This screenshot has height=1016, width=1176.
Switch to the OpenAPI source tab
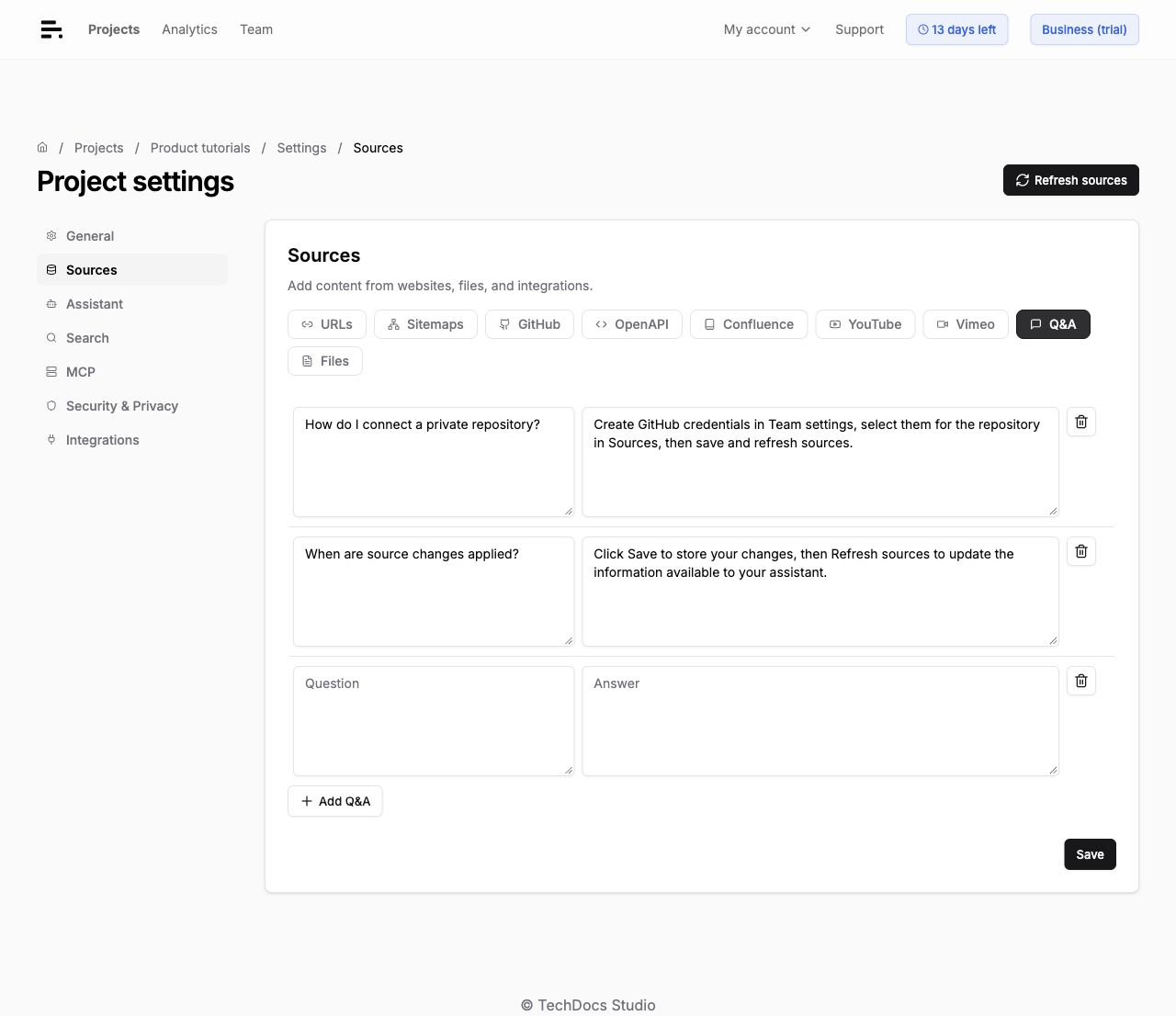[632, 324]
